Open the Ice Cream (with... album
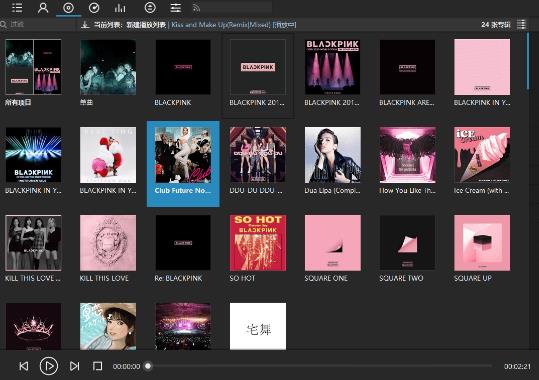Image resolution: width=539 pixels, height=380 pixels. pyautogui.click(x=482, y=155)
